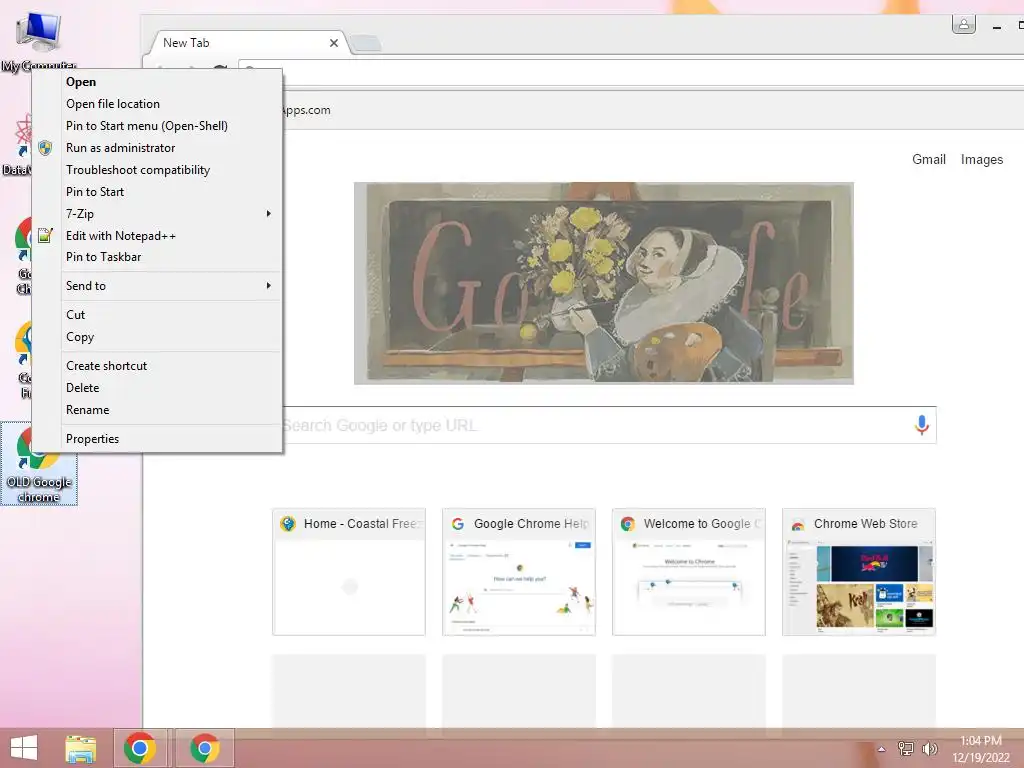
Task: Minimize the Chrome window
Action: 997,27
